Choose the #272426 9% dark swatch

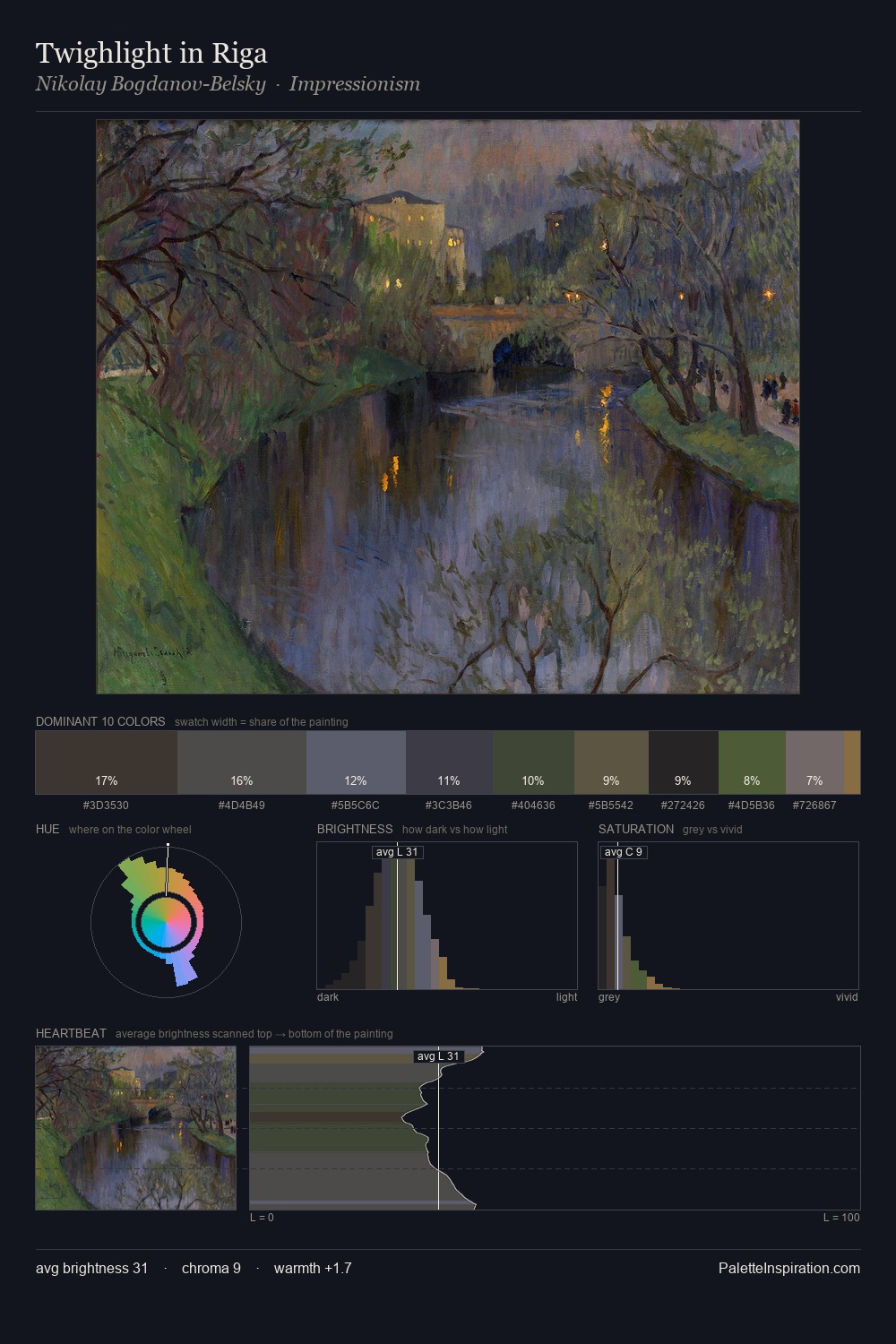[683, 762]
